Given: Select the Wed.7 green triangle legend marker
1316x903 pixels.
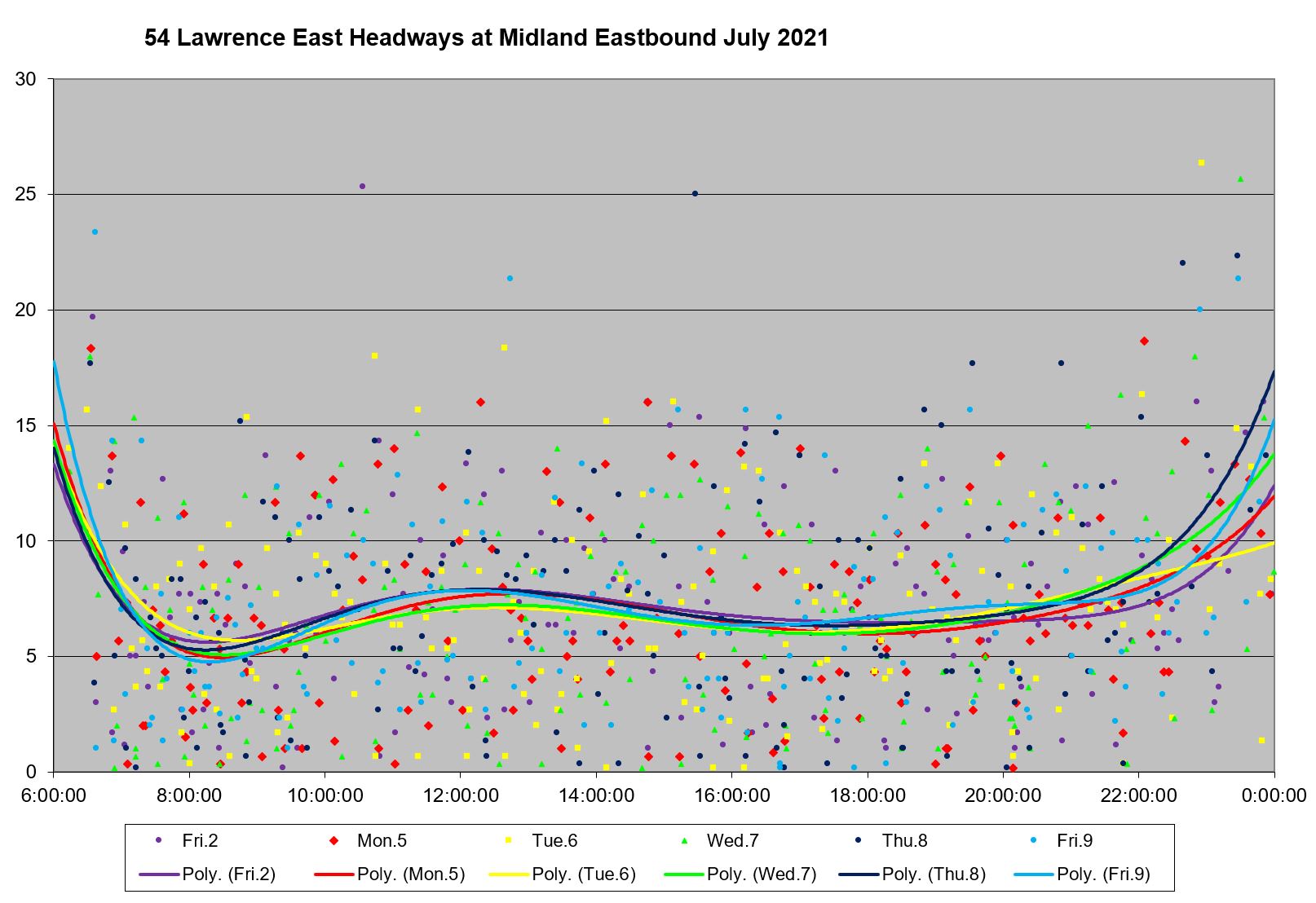Looking at the screenshot, I should pos(683,840).
